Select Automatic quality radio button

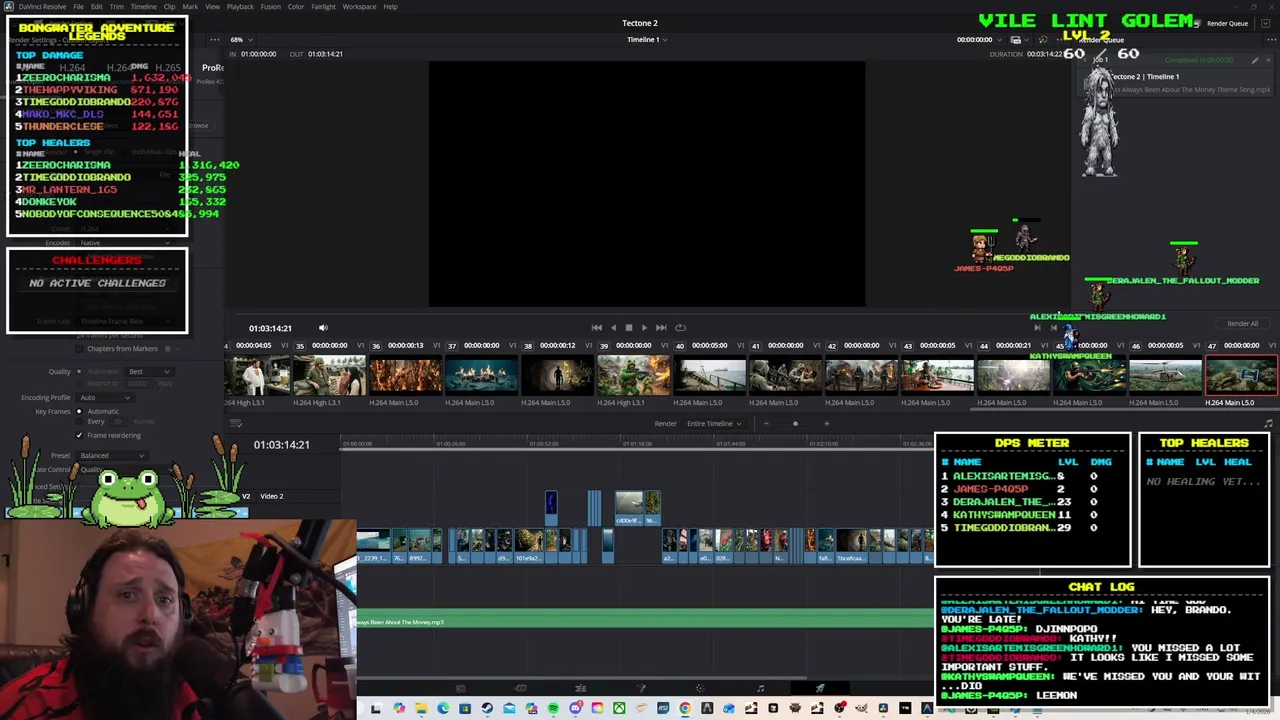coord(80,372)
